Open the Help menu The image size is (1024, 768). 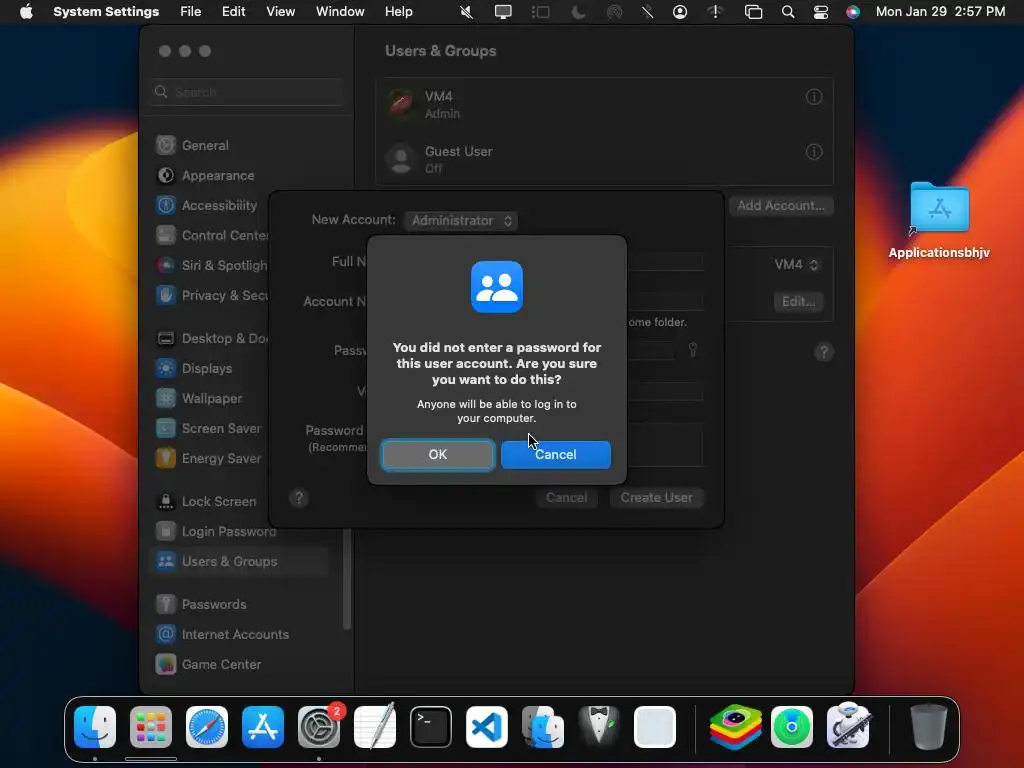[398, 12]
